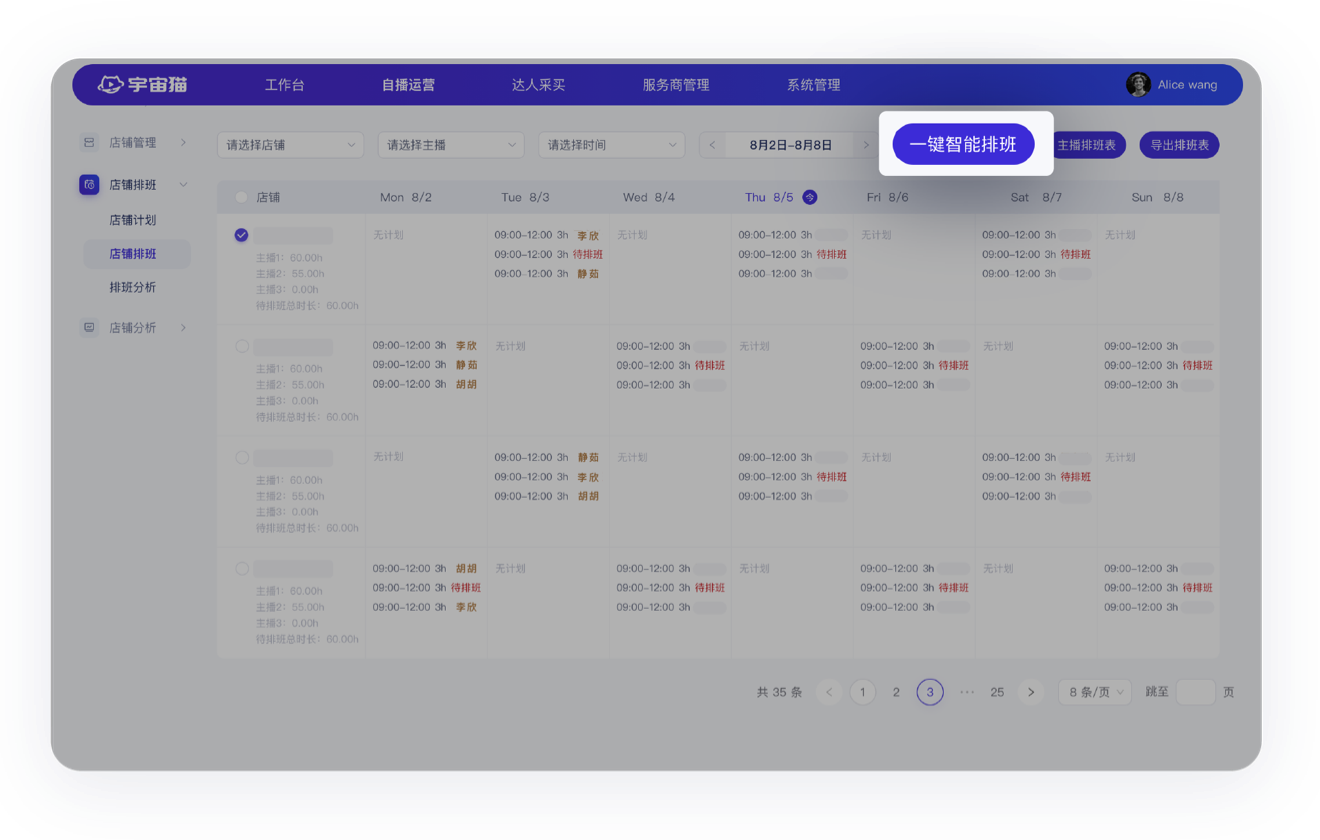Open 排班分析 in the sidebar
The image size is (1320, 840).
point(133,288)
